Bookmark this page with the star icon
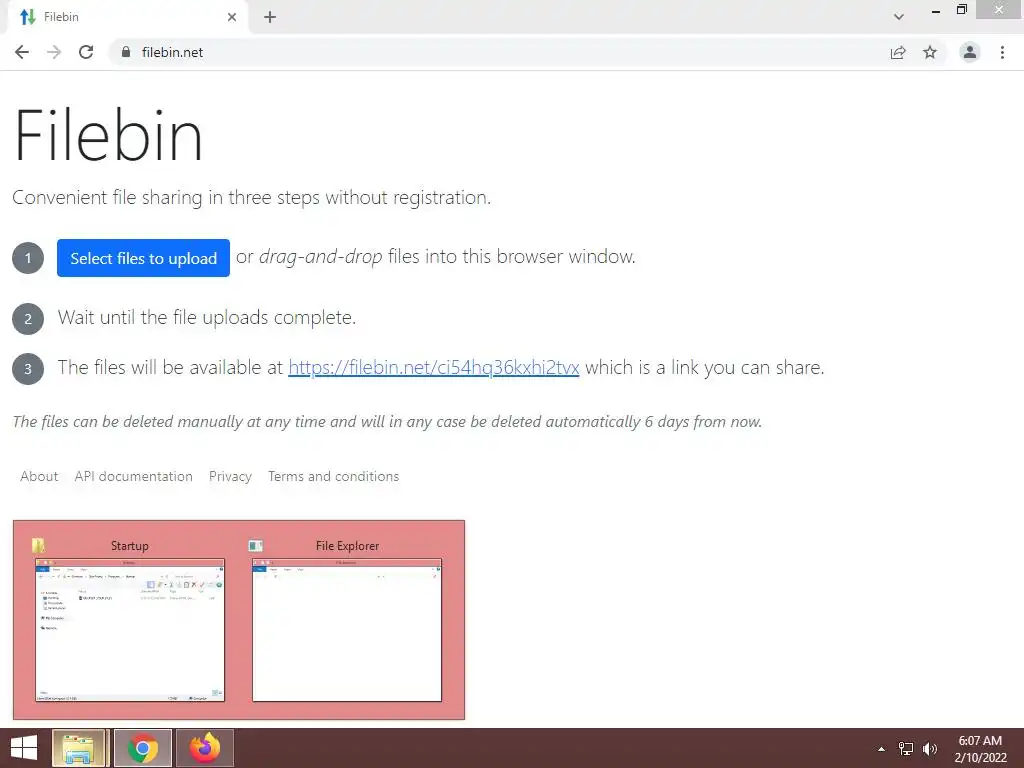This screenshot has width=1024, height=768. [x=930, y=52]
